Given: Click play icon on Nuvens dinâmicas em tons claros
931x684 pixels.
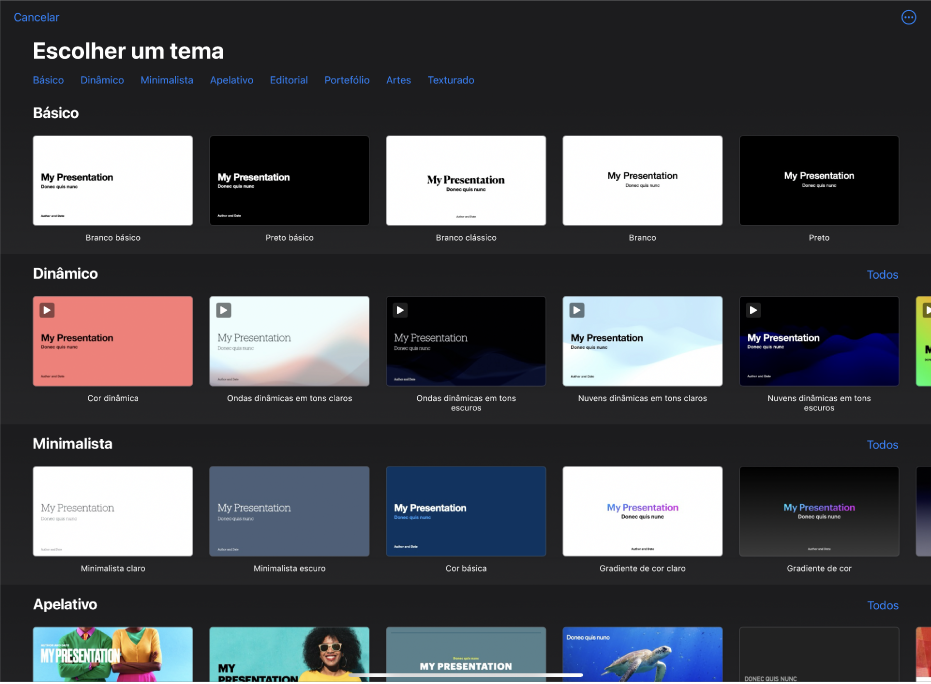Looking at the screenshot, I should [x=577, y=310].
